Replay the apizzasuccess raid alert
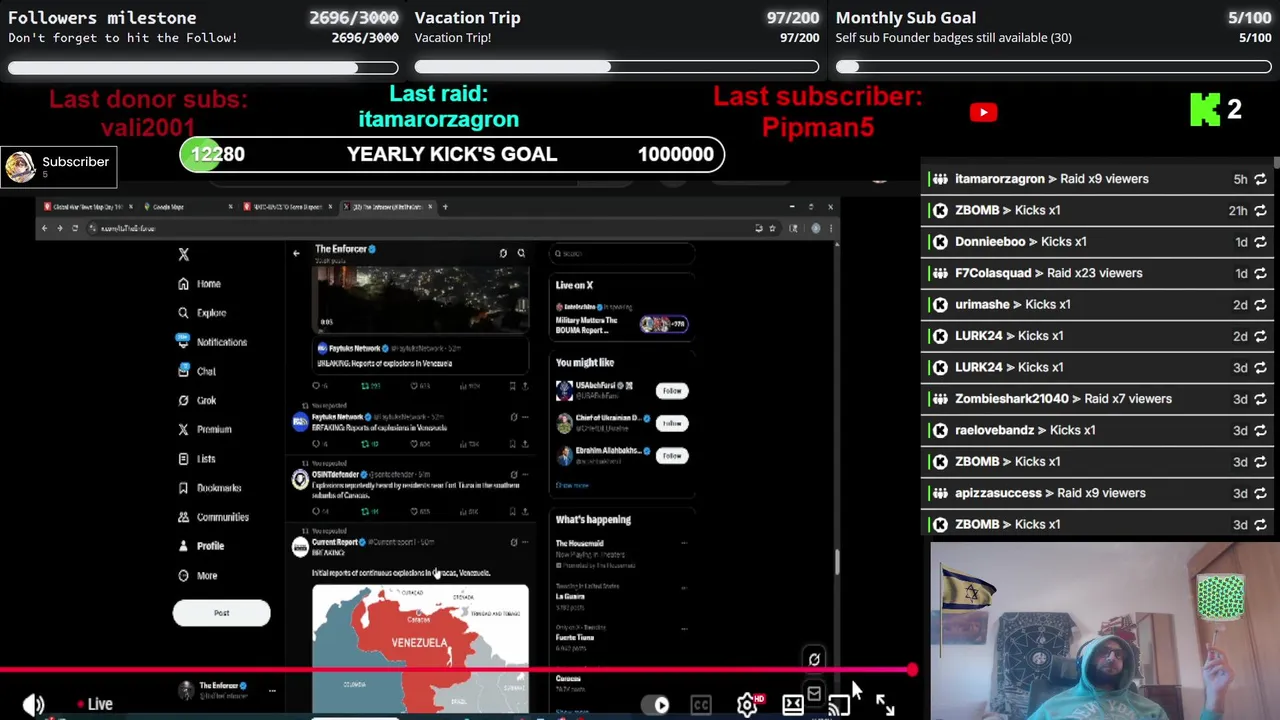The height and width of the screenshot is (720, 1280). coord(1260,493)
